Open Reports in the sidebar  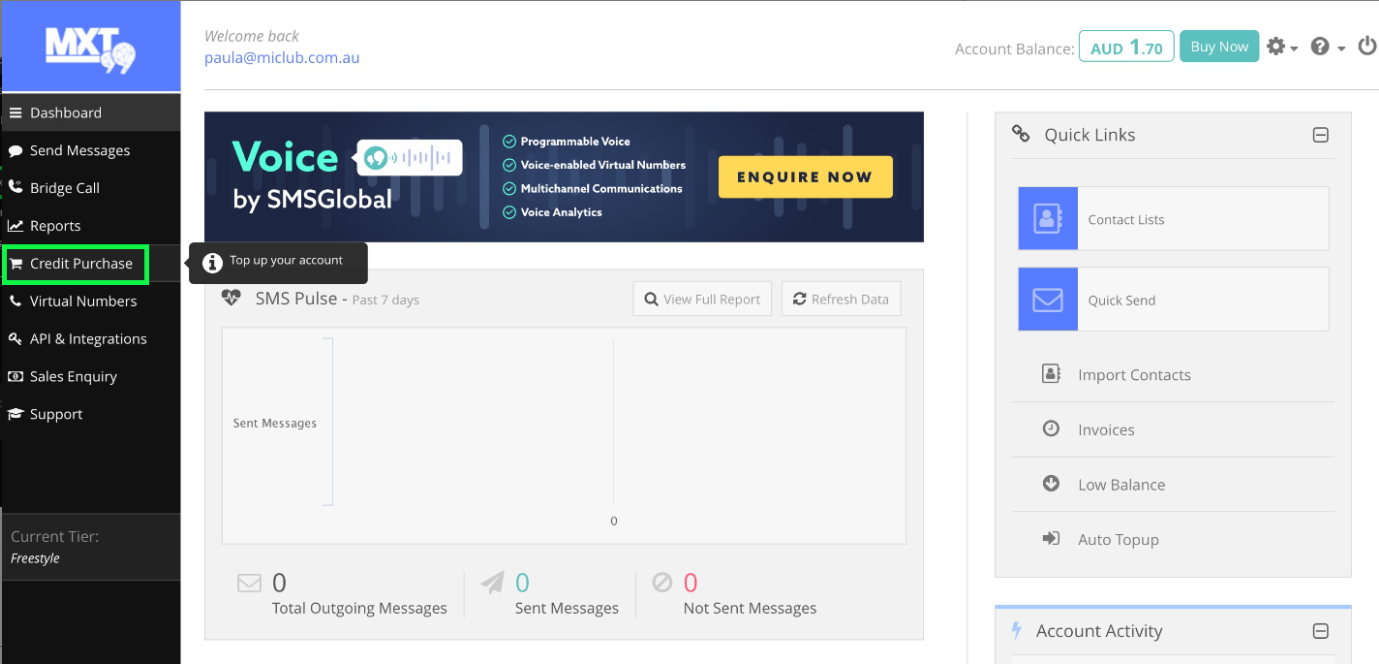(90, 226)
